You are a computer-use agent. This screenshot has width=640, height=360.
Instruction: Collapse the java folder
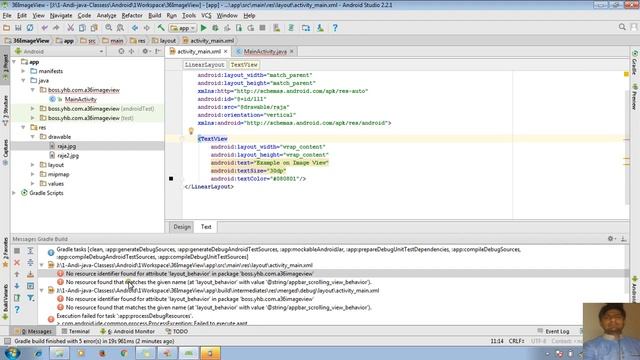(x=24, y=80)
